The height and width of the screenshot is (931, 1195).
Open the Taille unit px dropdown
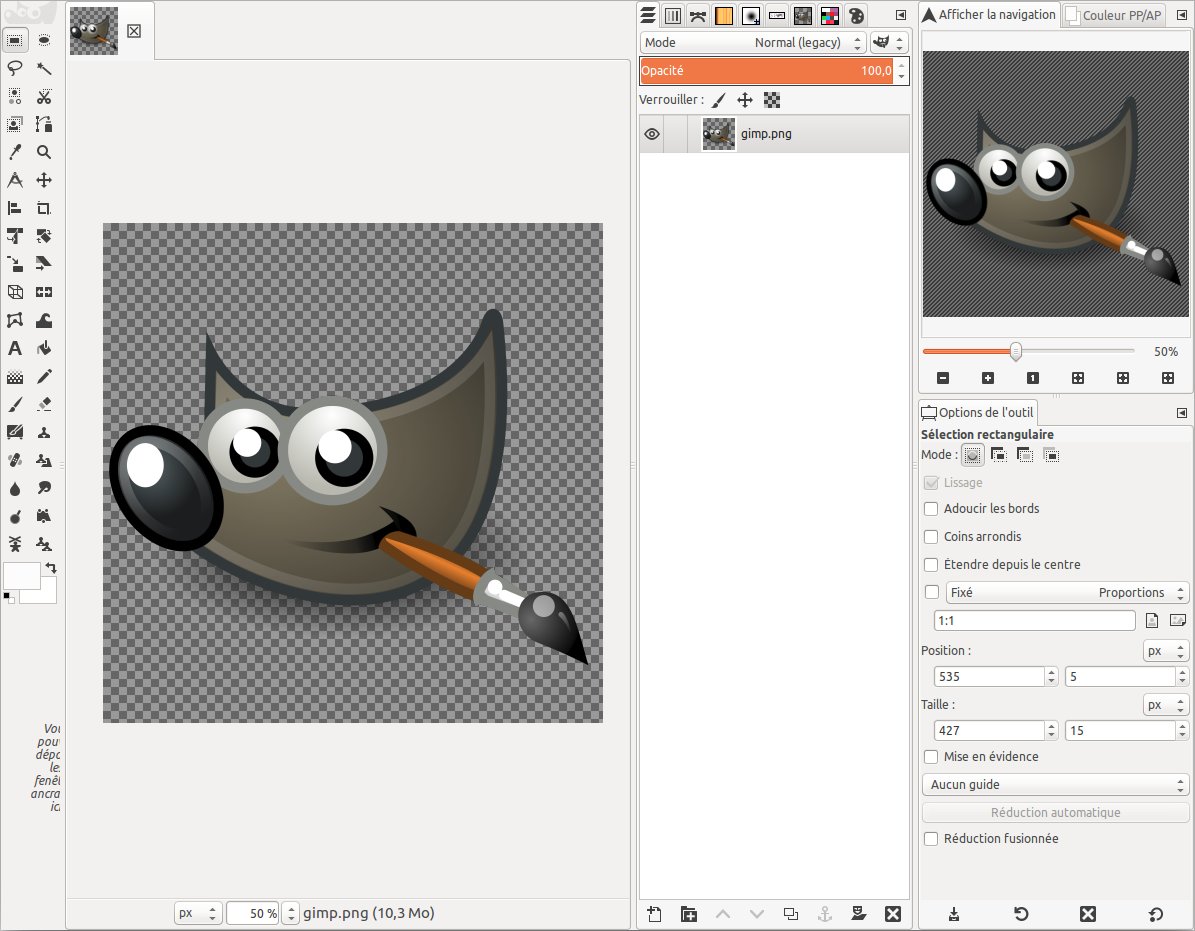pyautogui.click(x=1166, y=705)
